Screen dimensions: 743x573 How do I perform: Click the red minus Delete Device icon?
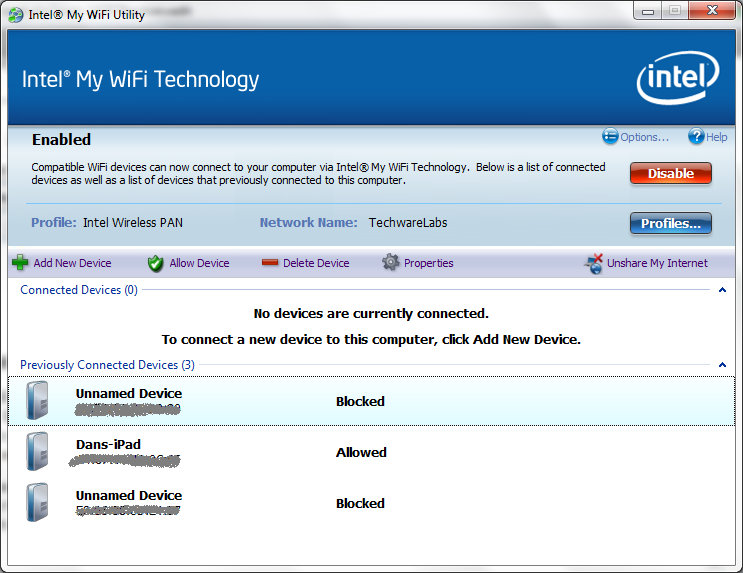tap(270, 263)
